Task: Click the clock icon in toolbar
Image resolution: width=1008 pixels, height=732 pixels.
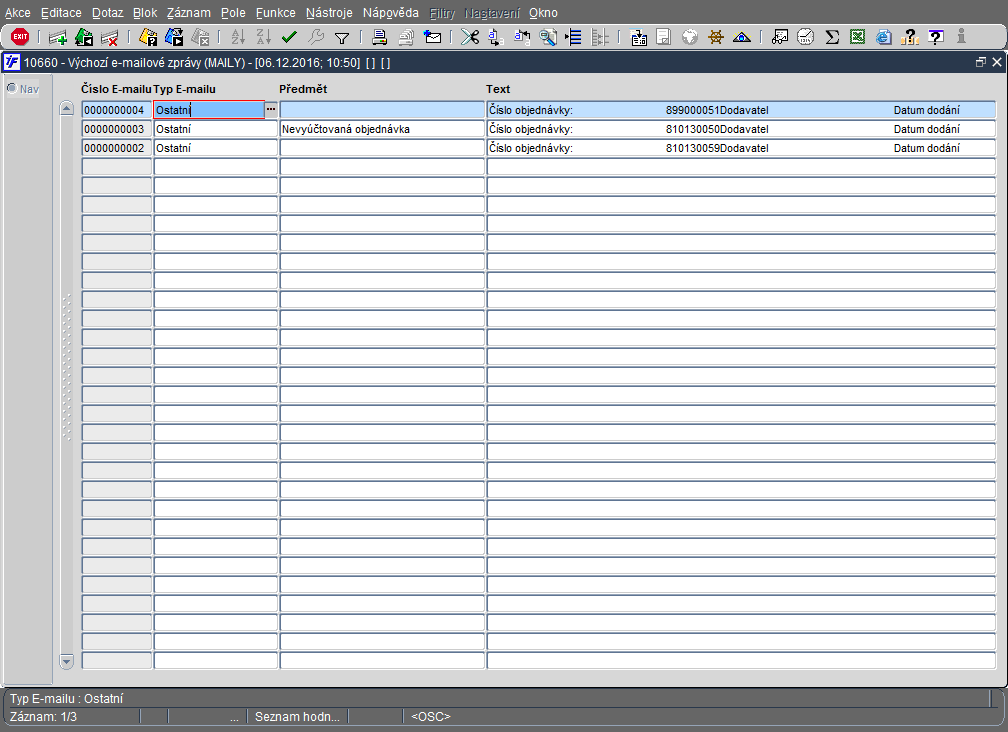Action: pos(806,37)
